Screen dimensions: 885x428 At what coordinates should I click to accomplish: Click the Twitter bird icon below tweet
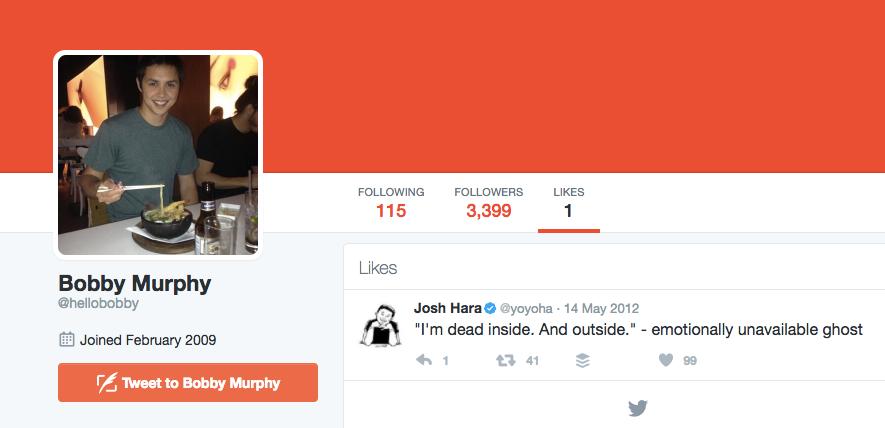(x=638, y=408)
